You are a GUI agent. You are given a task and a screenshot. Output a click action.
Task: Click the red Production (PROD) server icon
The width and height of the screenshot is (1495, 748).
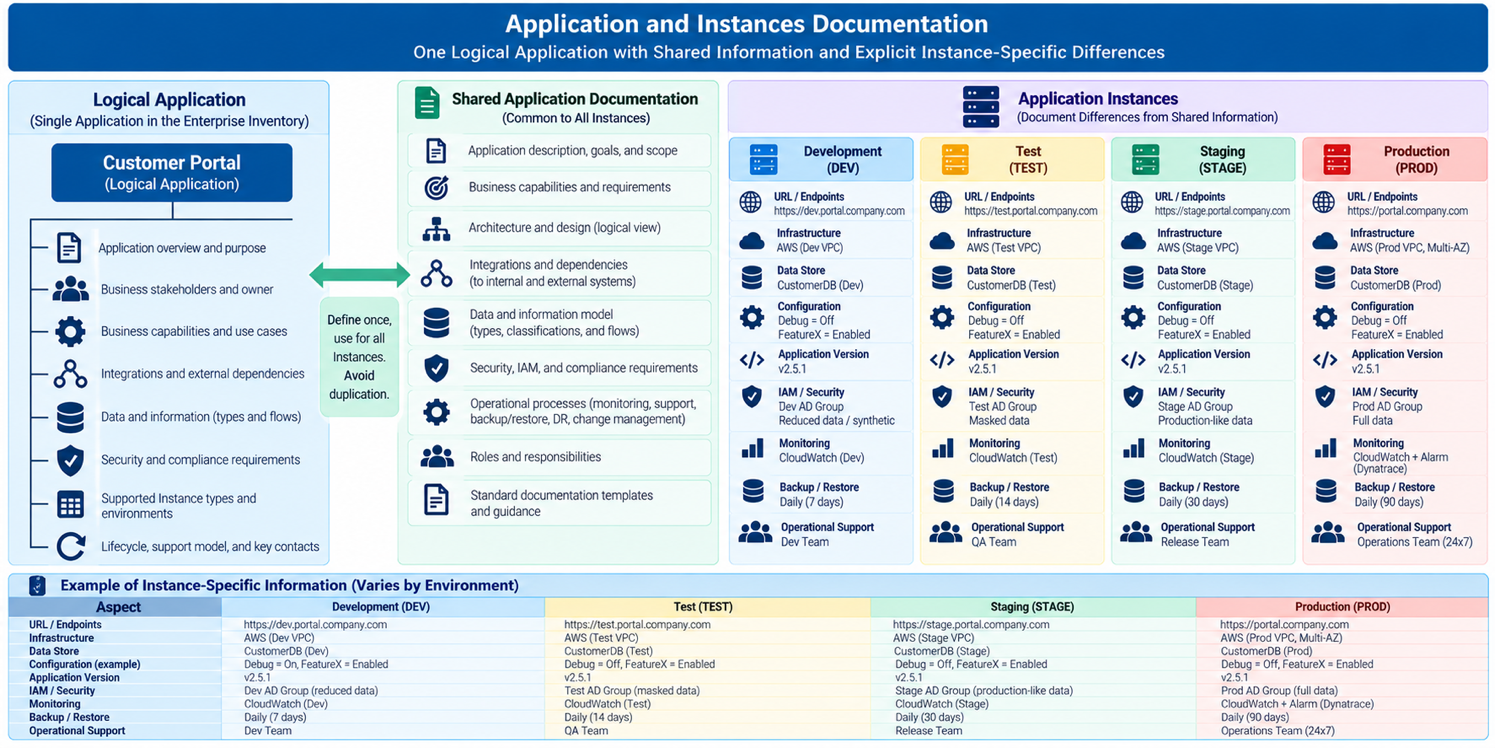(x=1337, y=159)
